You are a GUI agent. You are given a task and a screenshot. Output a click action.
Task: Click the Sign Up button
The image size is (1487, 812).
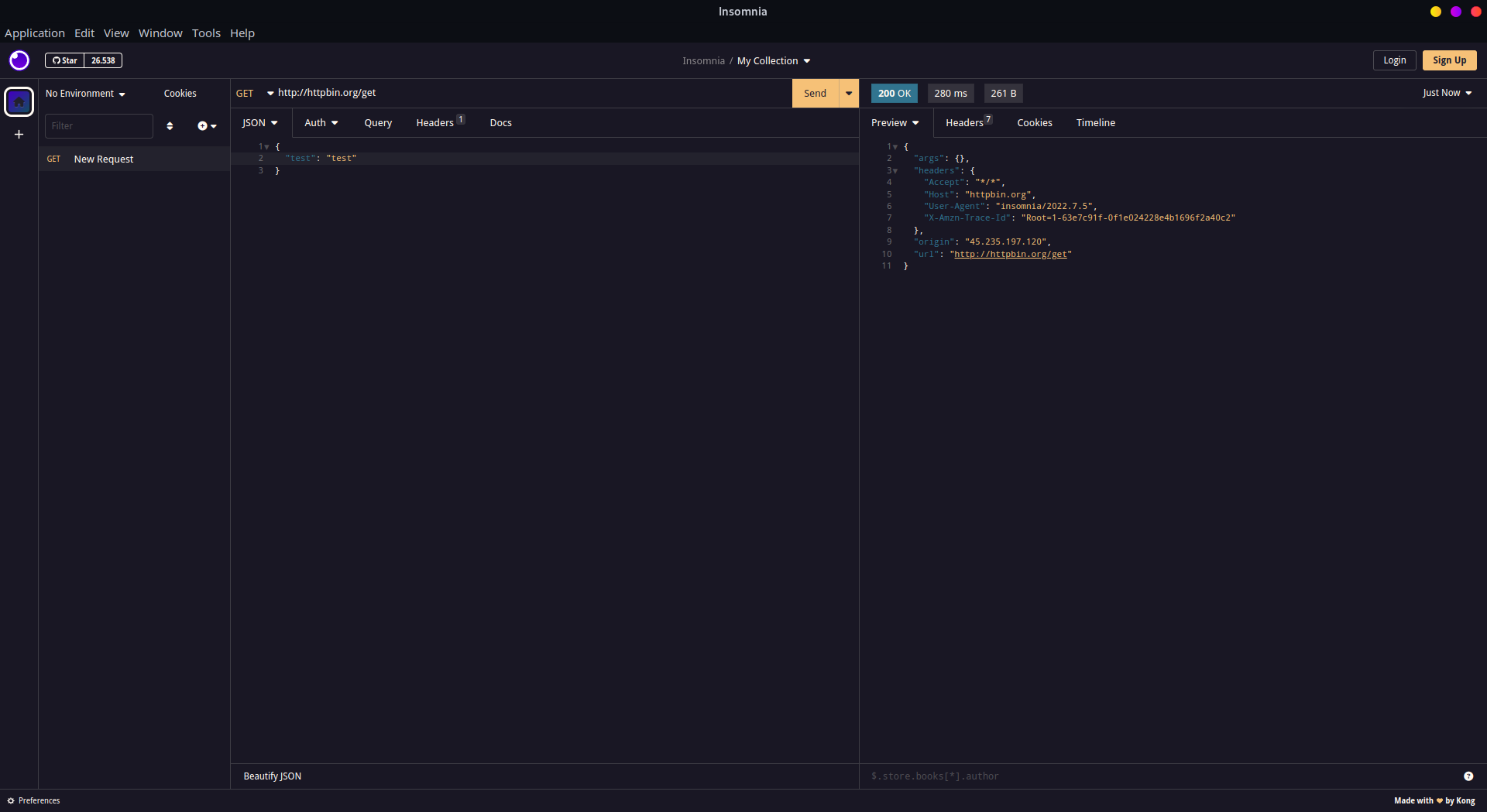coord(1448,60)
